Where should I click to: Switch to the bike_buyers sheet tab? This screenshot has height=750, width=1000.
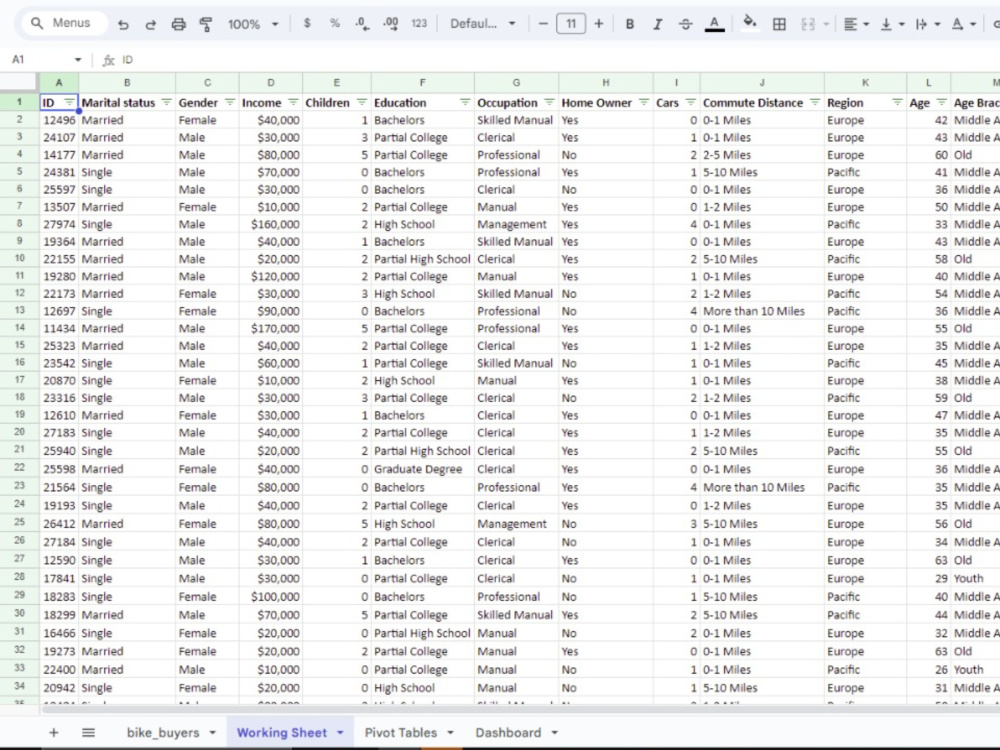point(163,732)
